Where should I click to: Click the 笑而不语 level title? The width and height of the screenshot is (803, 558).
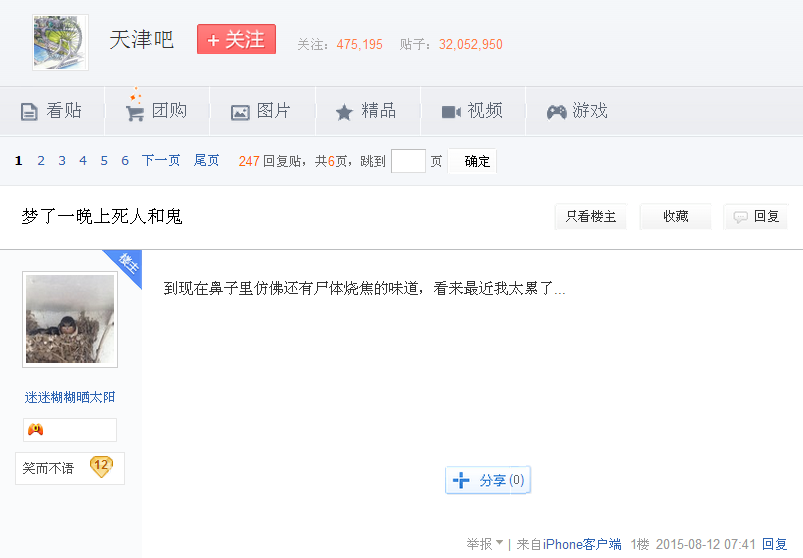point(48,468)
